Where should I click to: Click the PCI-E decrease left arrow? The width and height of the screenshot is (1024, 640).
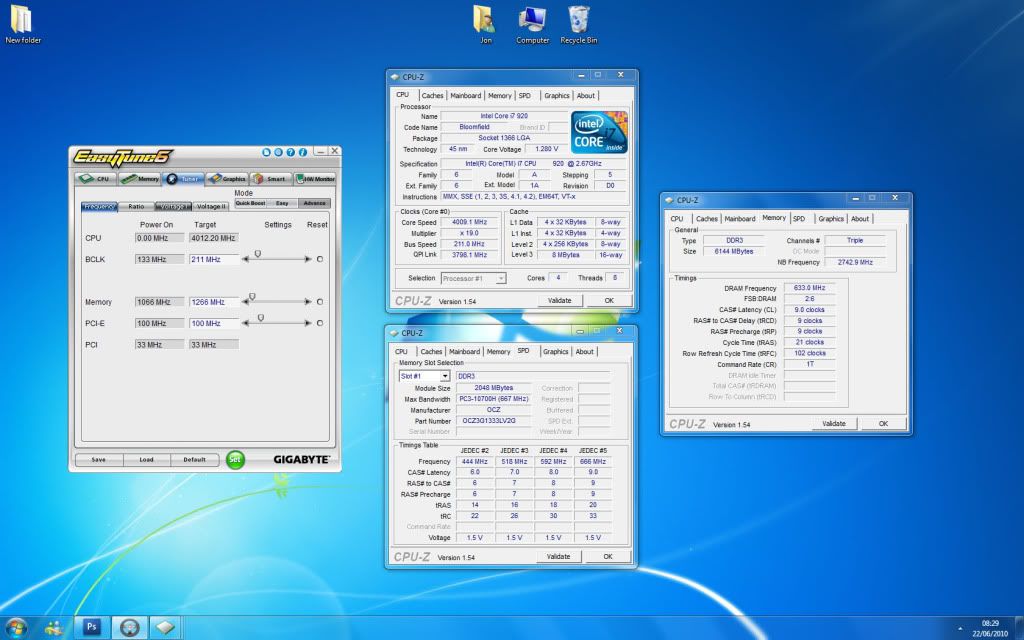point(246,323)
